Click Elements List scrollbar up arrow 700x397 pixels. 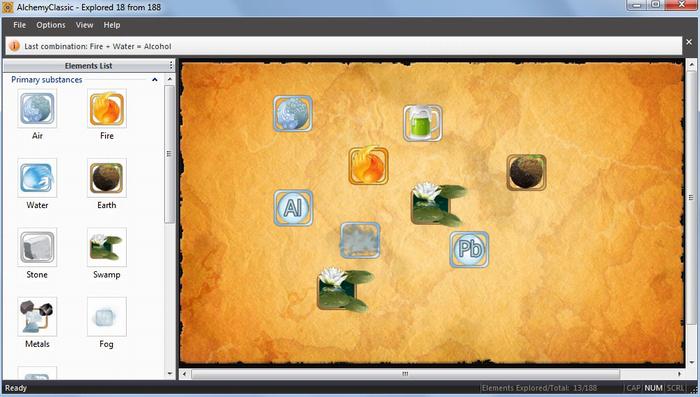(170, 79)
